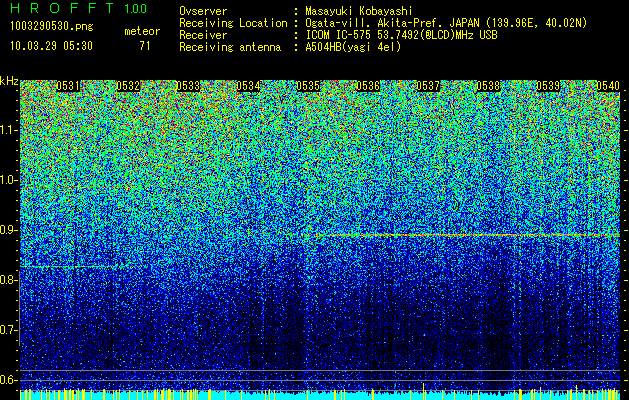
Task: Click the Receiving Location value text
Action: 446,23
